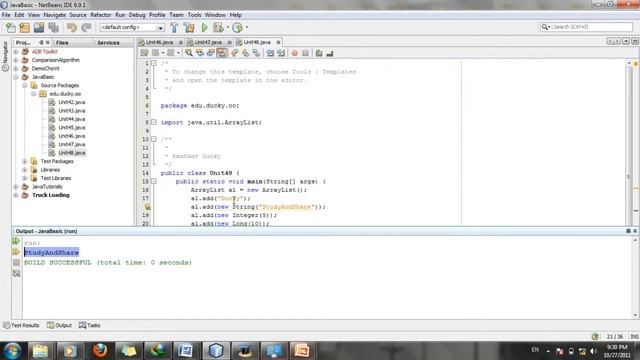This screenshot has width=640, height=360.
Task: Select Unit45.java in project tree
Action: coord(71,127)
